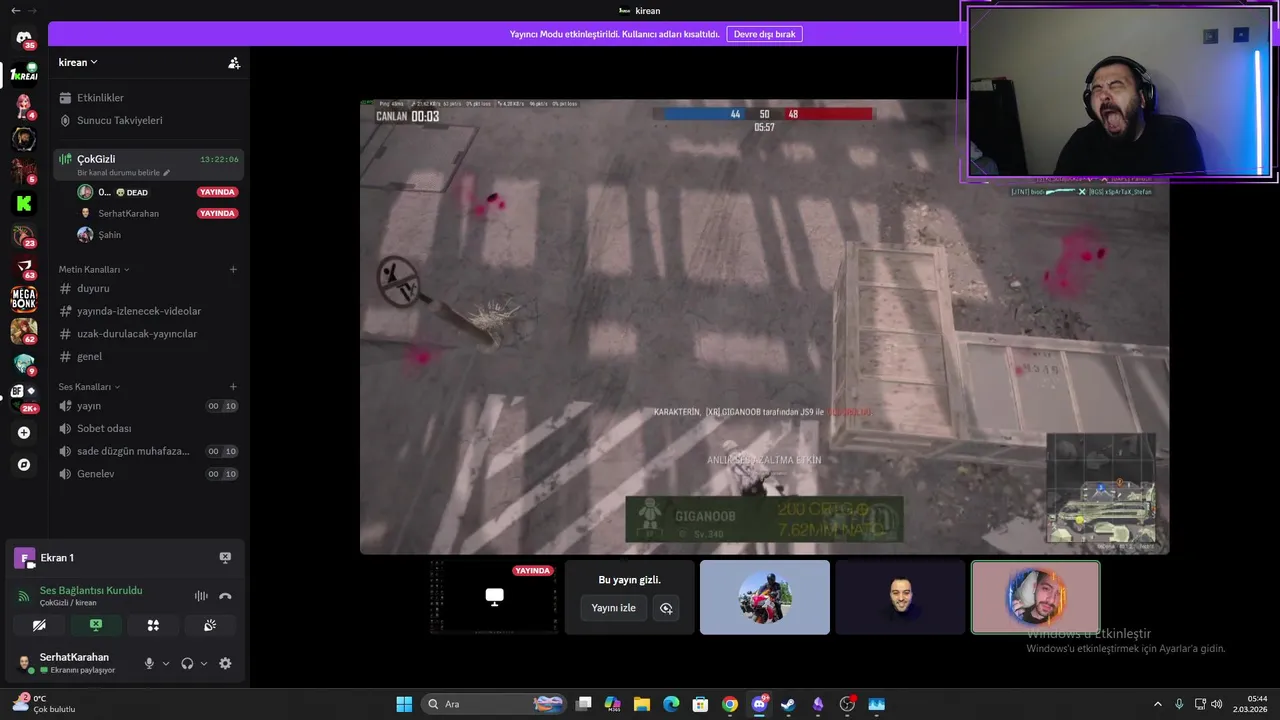Open the soundboard button

click(x=210, y=625)
